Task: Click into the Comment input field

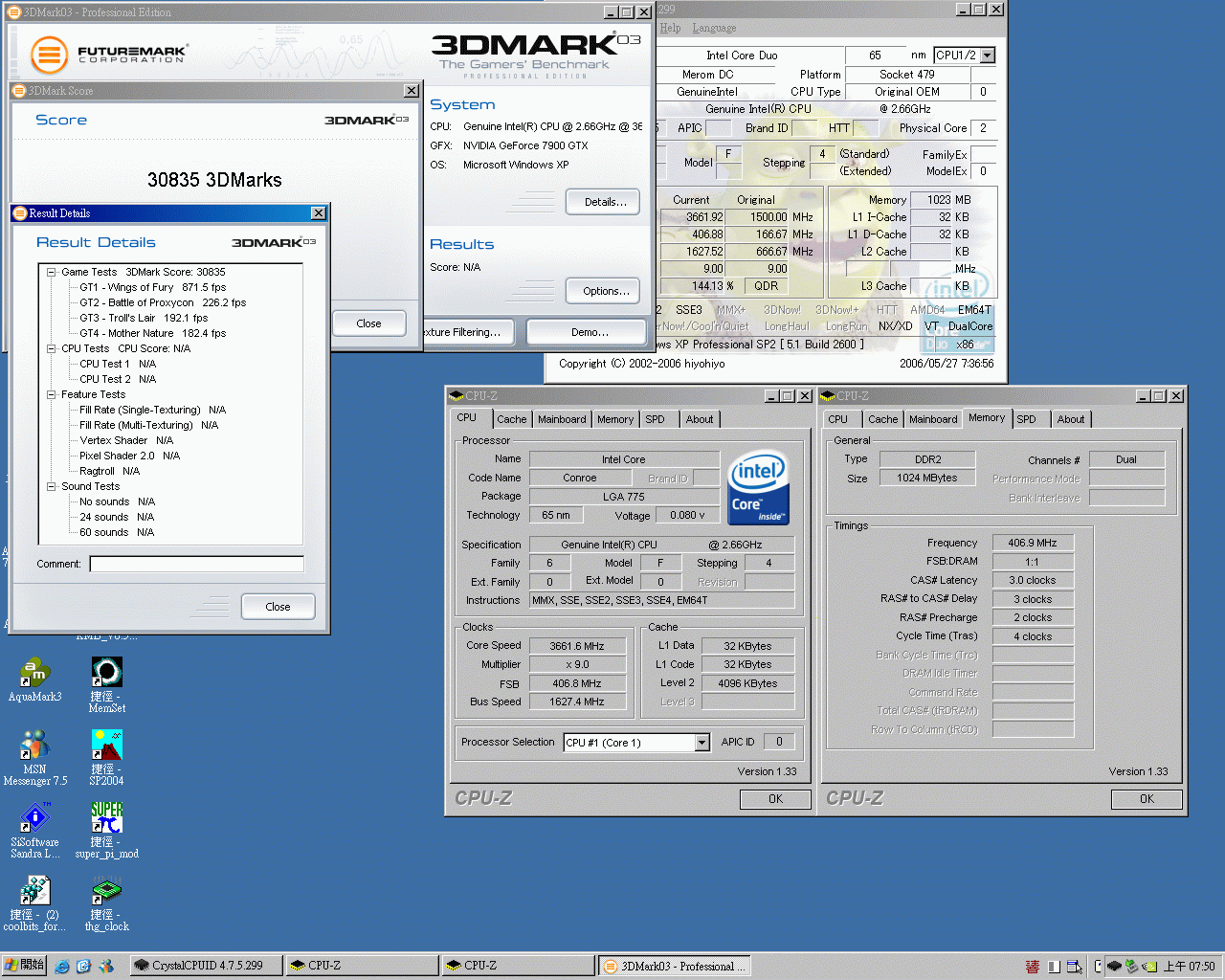Action: [197, 564]
